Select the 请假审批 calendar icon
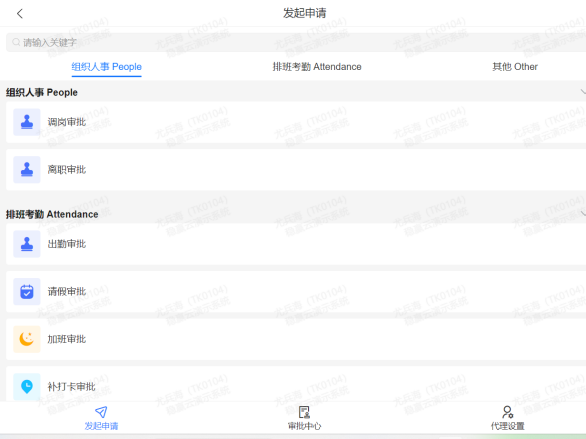The height and width of the screenshot is (439, 586). [27, 292]
